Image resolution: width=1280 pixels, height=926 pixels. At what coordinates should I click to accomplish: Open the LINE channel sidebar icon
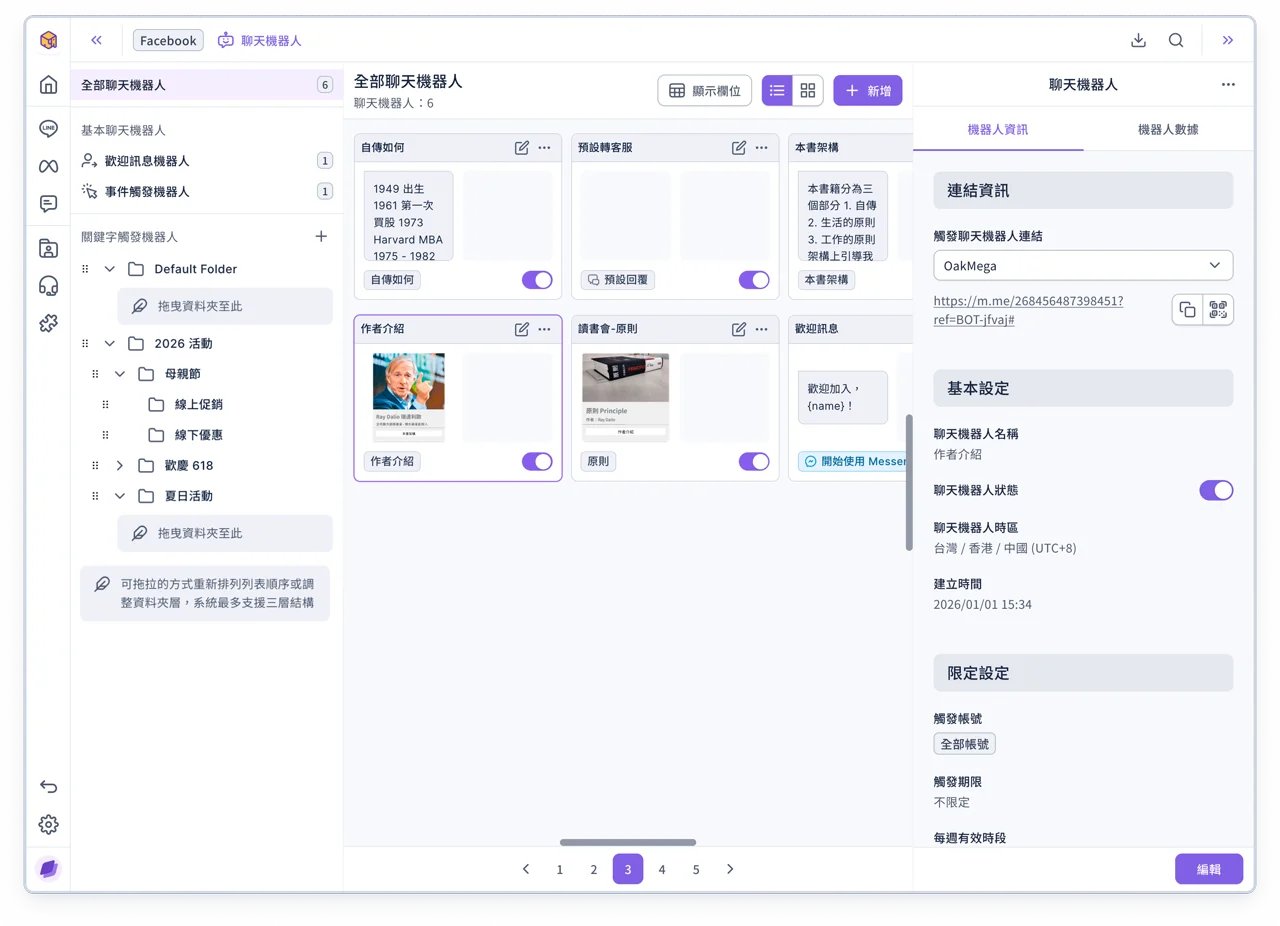(x=48, y=128)
